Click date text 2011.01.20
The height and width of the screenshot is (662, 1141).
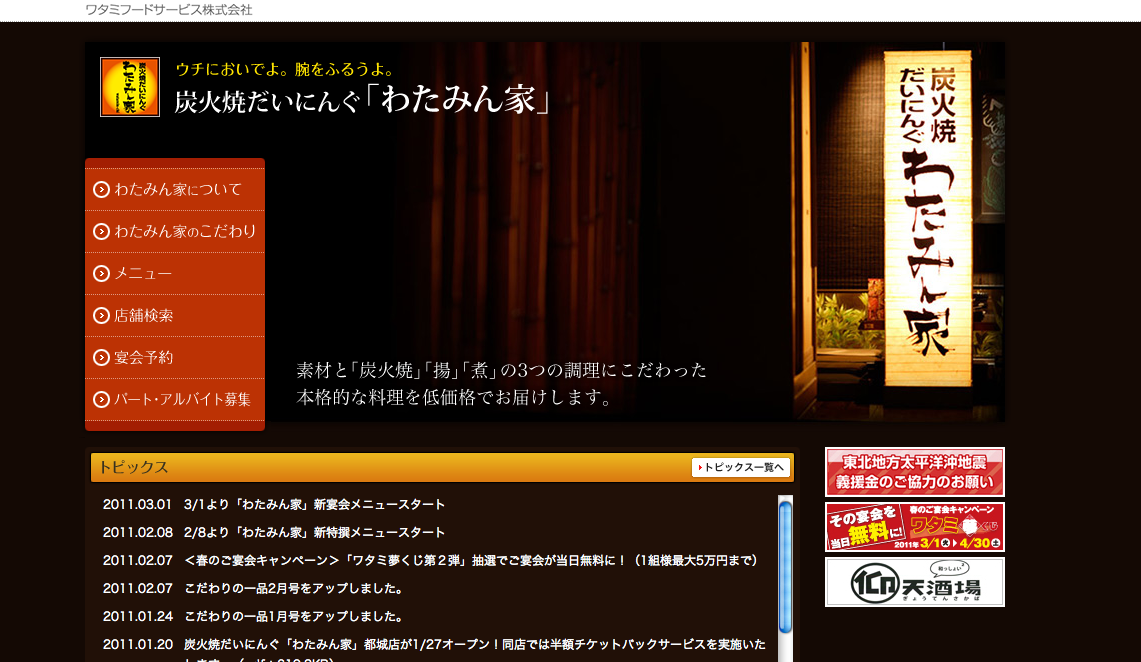(x=138, y=645)
